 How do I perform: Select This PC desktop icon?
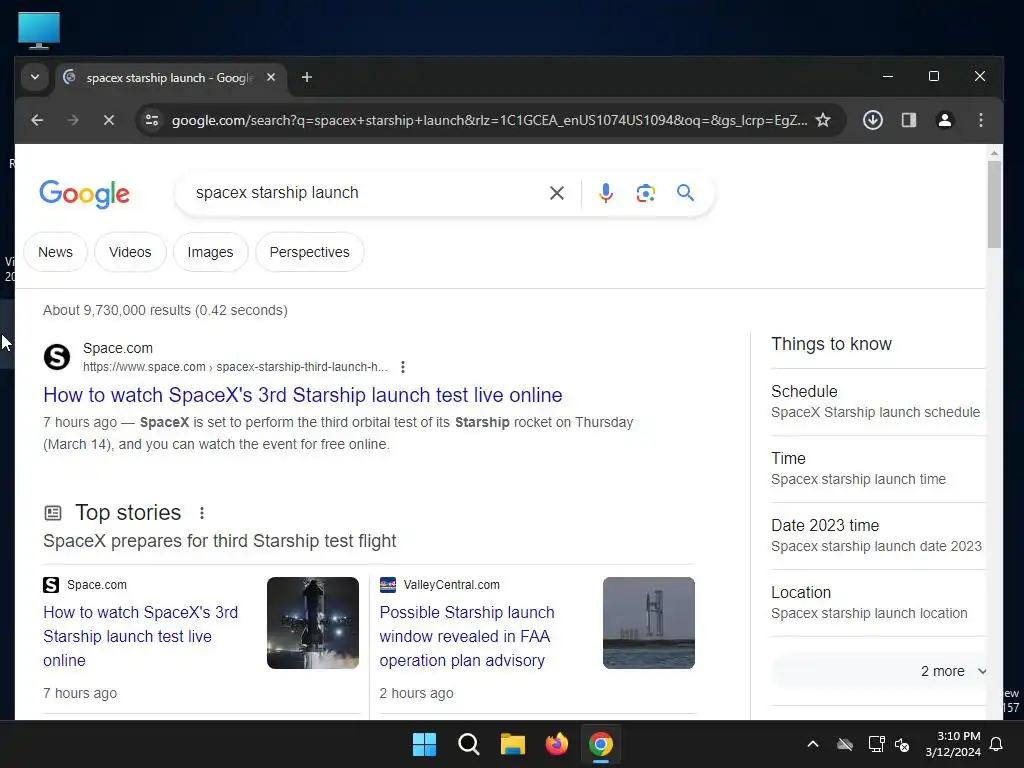click(39, 30)
